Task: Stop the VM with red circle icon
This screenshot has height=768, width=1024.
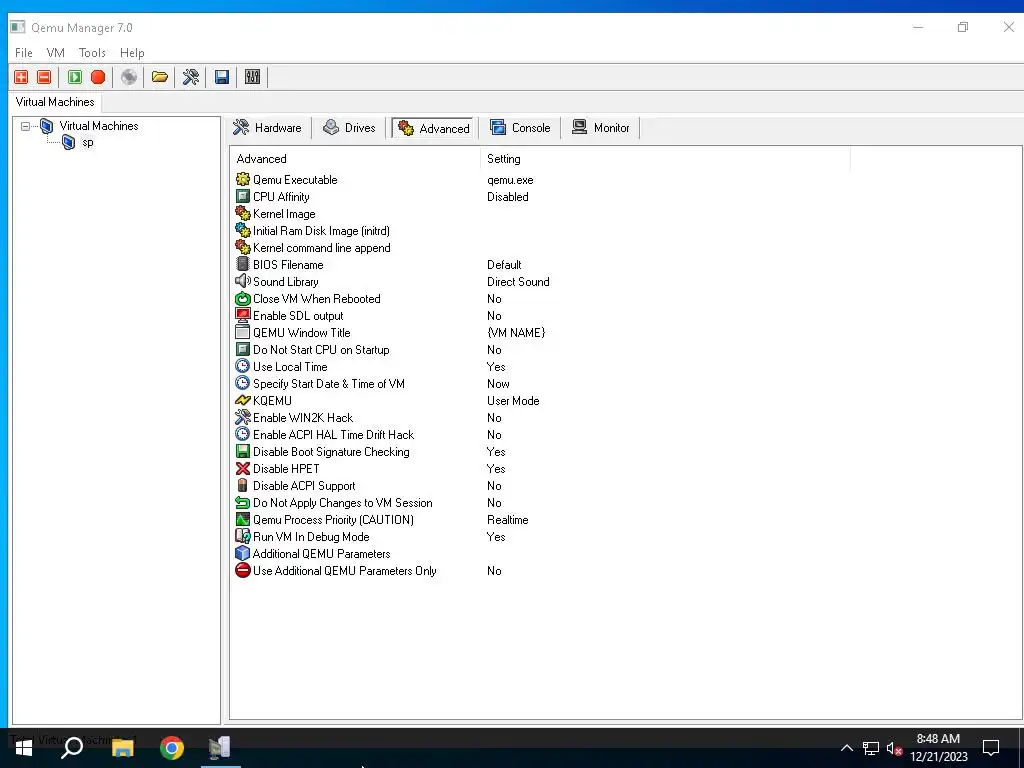Action: click(98, 77)
